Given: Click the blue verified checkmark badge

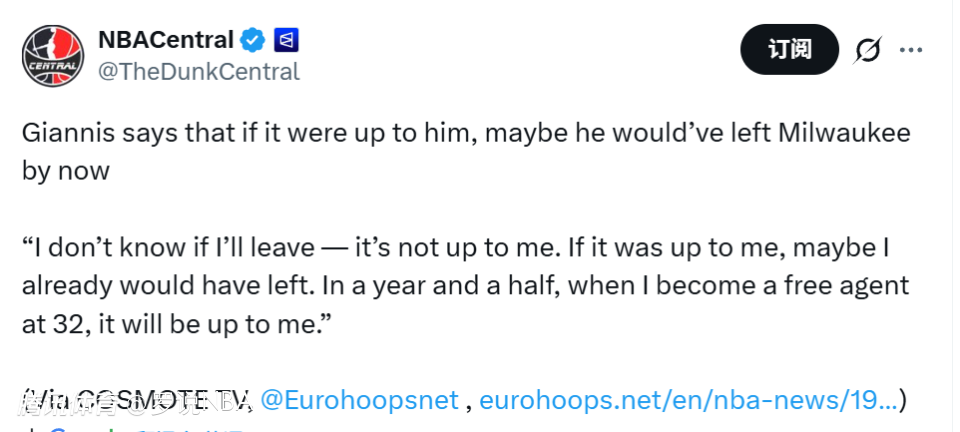Looking at the screenshot, I should pos(252,41).
